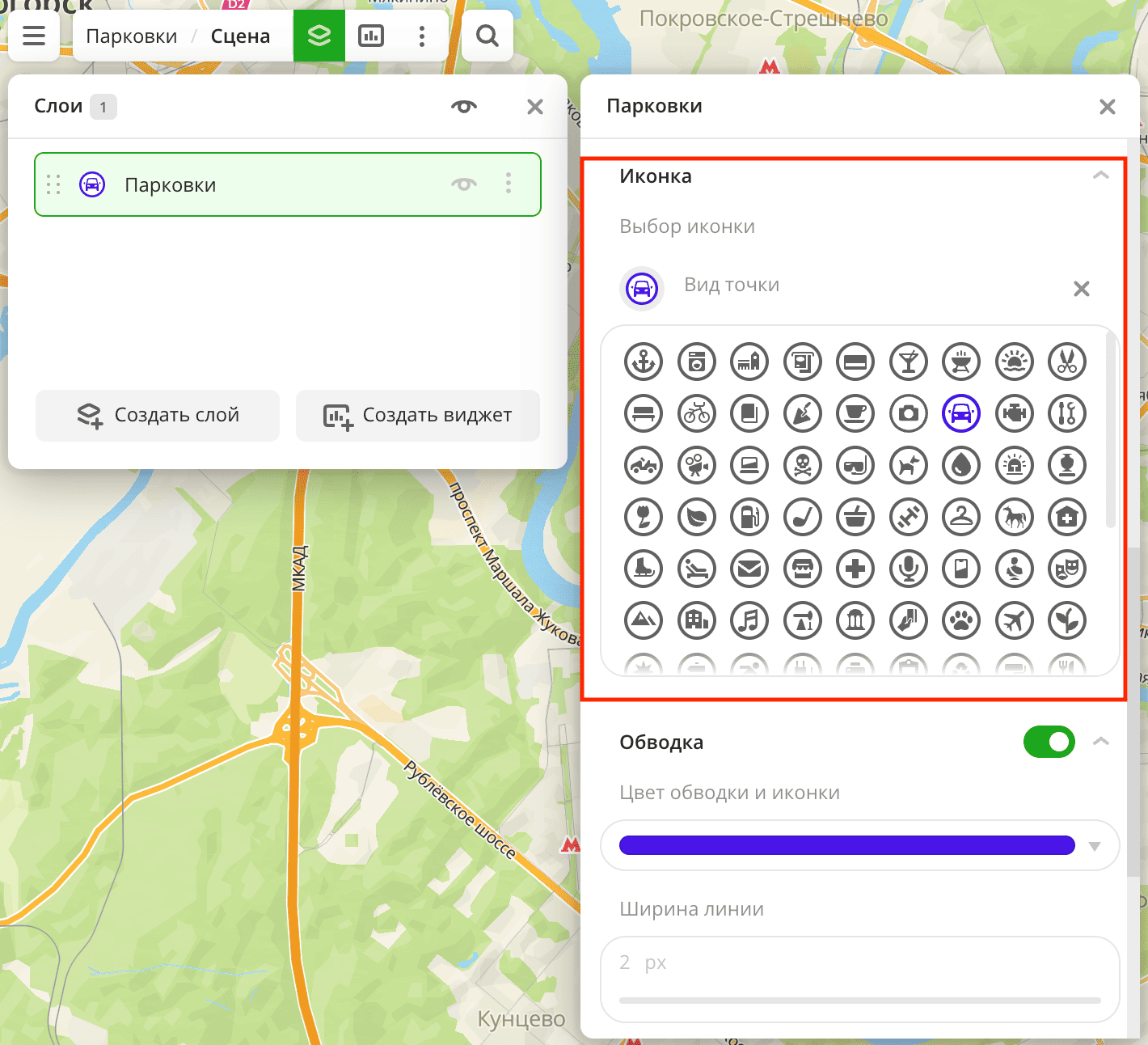This screenshot has width=1148, height=1045.
Task: Toggle the Обводка outline switch
Action: coord(1049,742)
